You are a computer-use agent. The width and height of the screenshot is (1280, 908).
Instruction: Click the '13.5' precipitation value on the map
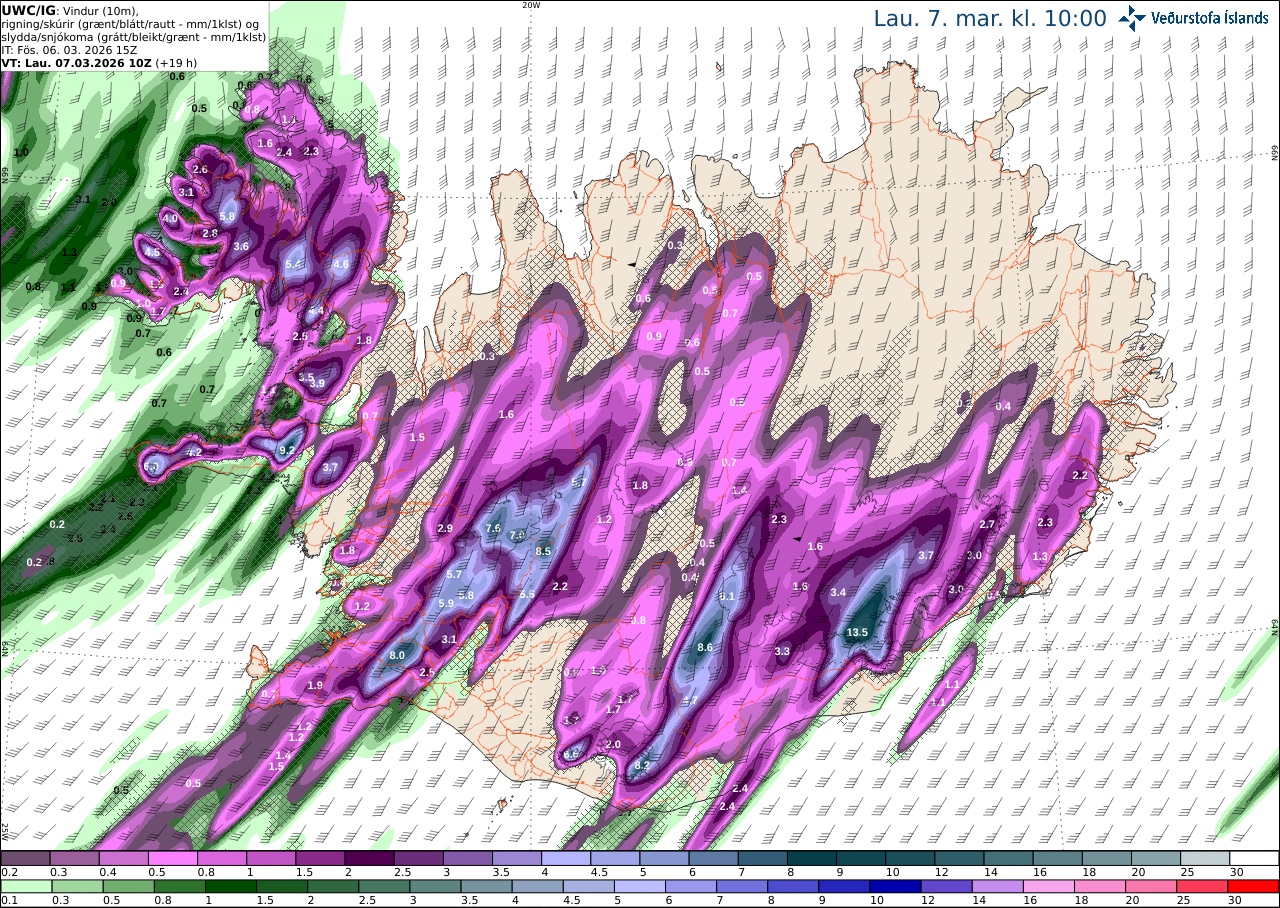[x=857, y=632]
